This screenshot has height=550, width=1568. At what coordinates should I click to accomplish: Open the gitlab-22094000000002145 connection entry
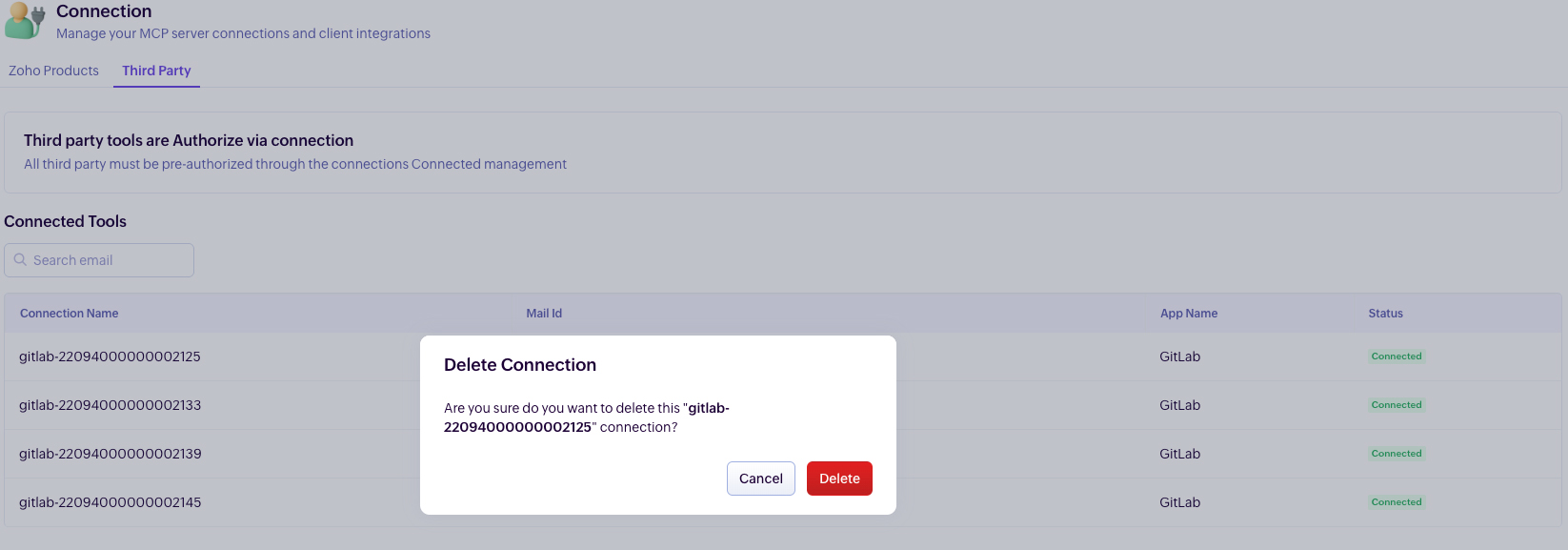(x=110, y=502)
